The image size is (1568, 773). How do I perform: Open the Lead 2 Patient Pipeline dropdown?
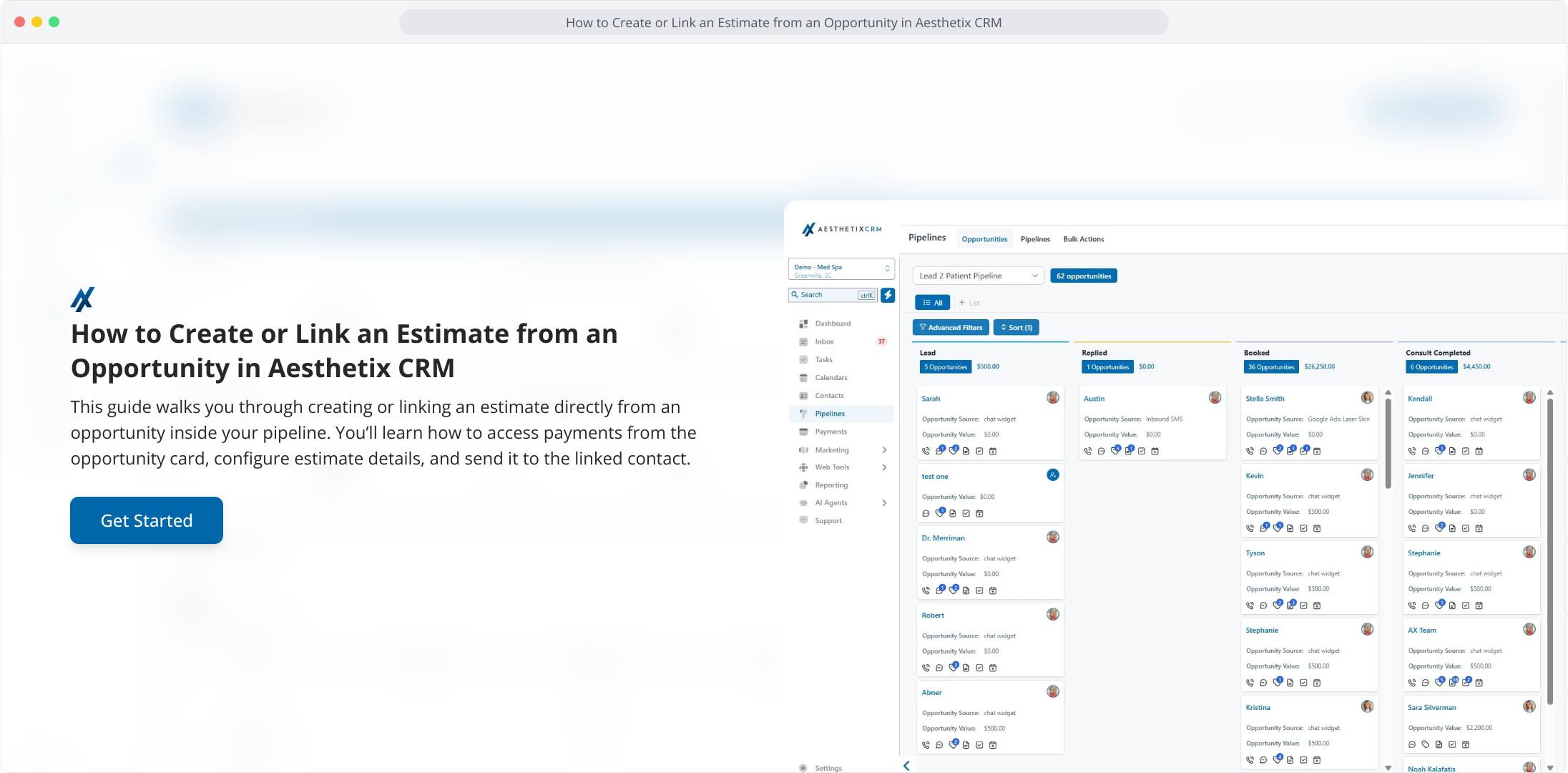pos(978,276)
